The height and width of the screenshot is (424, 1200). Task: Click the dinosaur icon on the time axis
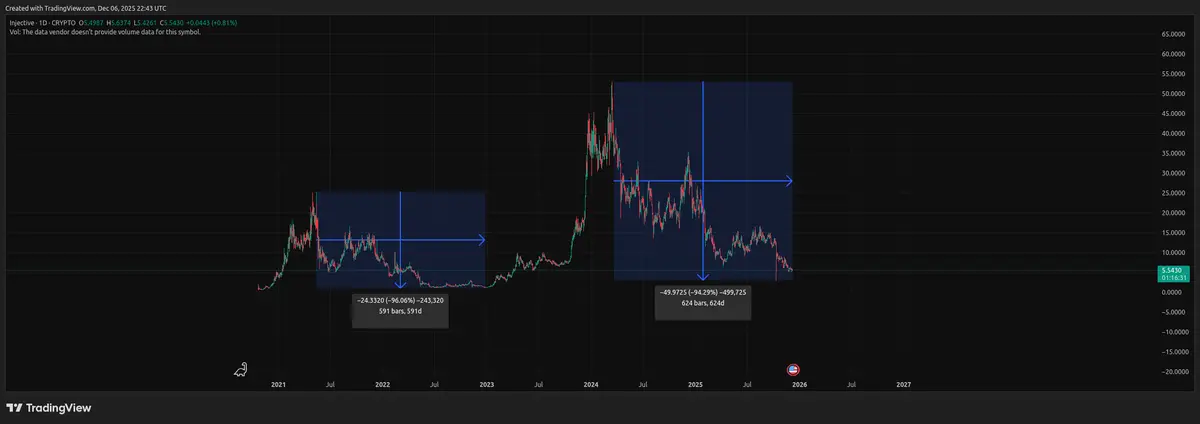click(241, 370)
